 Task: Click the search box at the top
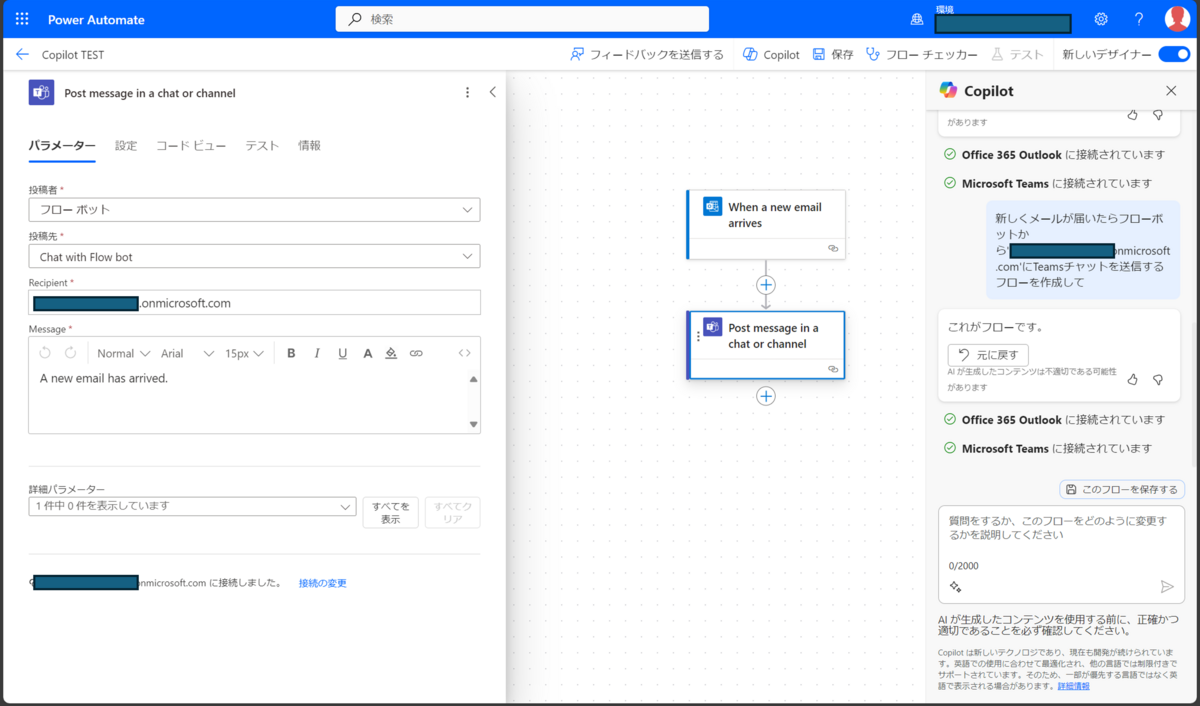pos(522,19)
